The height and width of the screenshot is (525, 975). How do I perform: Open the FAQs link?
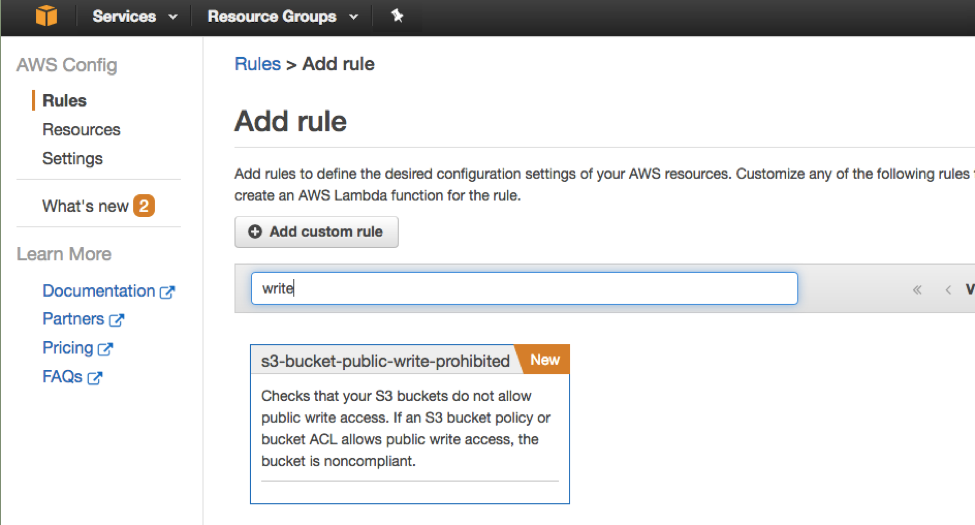click(62, 376)
